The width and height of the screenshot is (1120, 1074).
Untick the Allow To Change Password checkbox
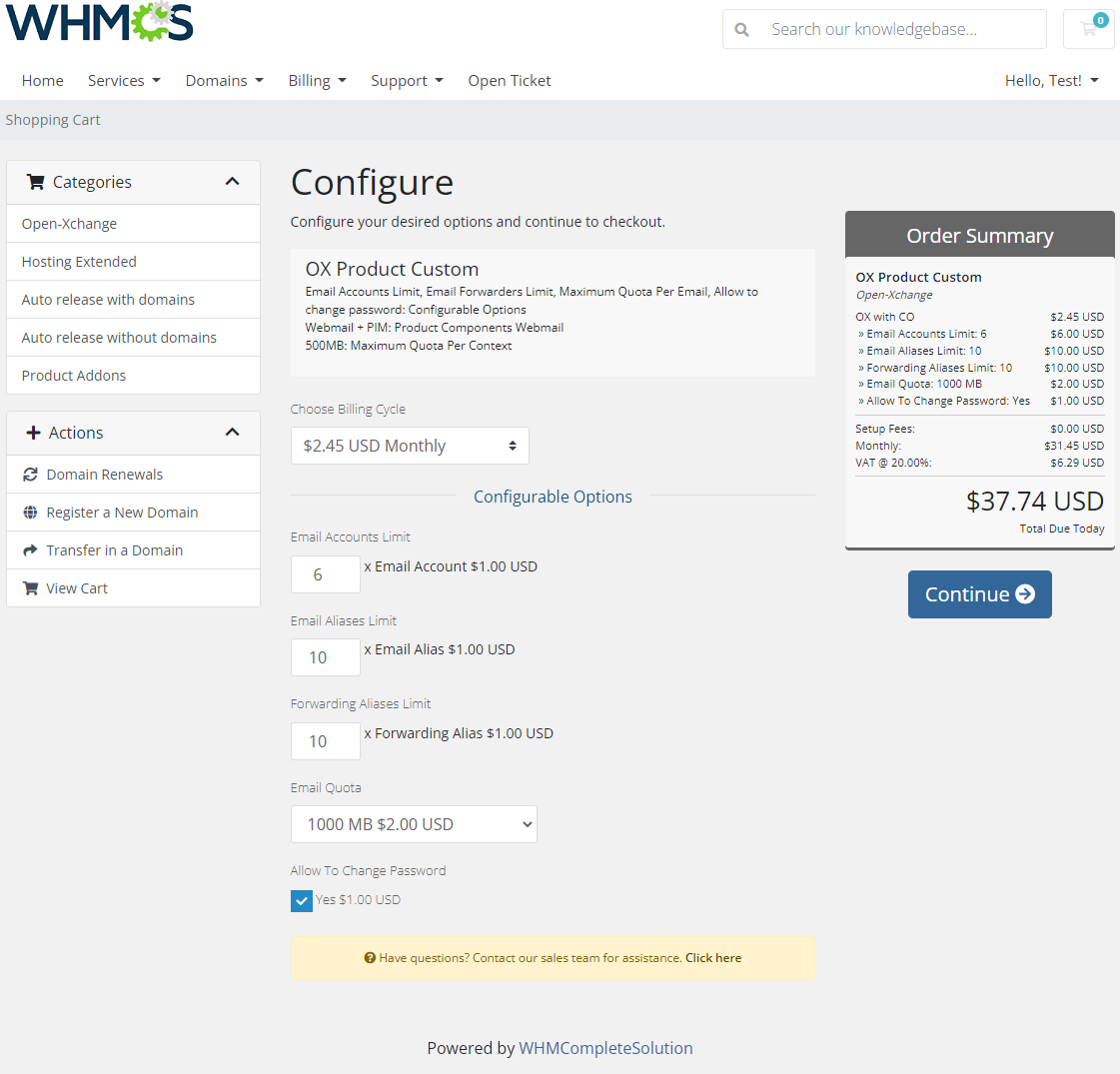pyautogui.click(x=302, y=901)
